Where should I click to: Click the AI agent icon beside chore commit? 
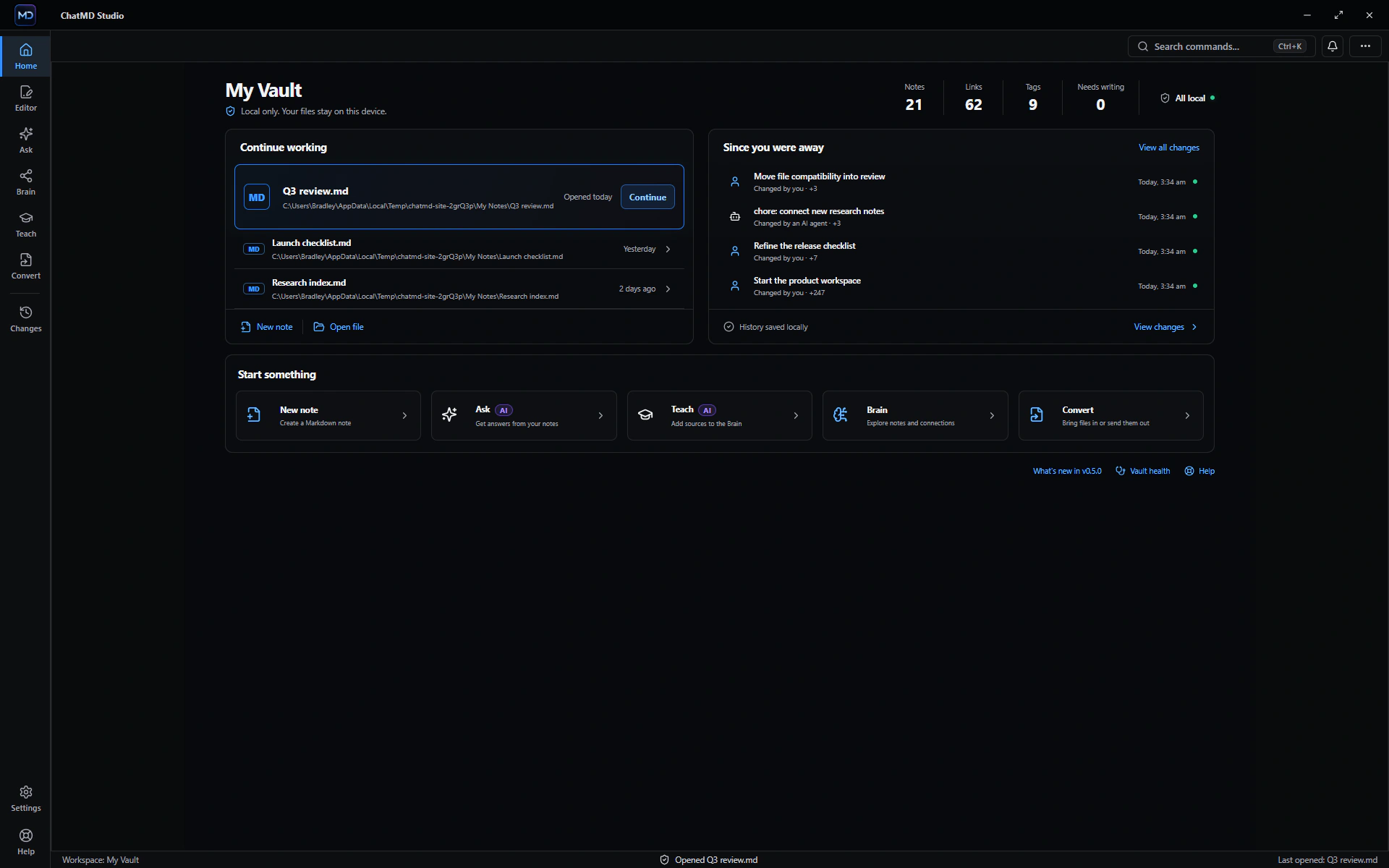pos(735,216)
